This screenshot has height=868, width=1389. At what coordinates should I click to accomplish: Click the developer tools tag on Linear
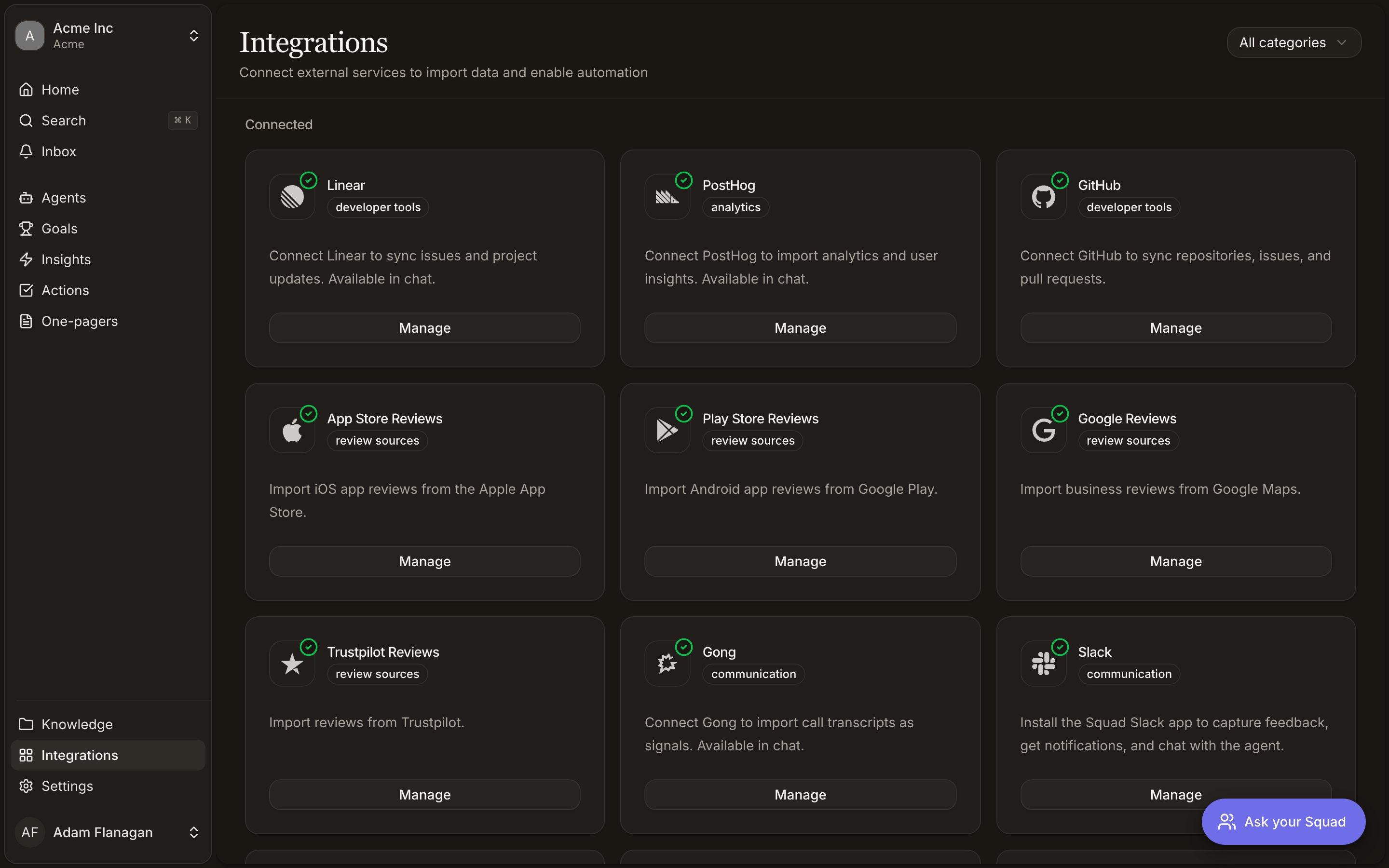[x=378, y=207]
